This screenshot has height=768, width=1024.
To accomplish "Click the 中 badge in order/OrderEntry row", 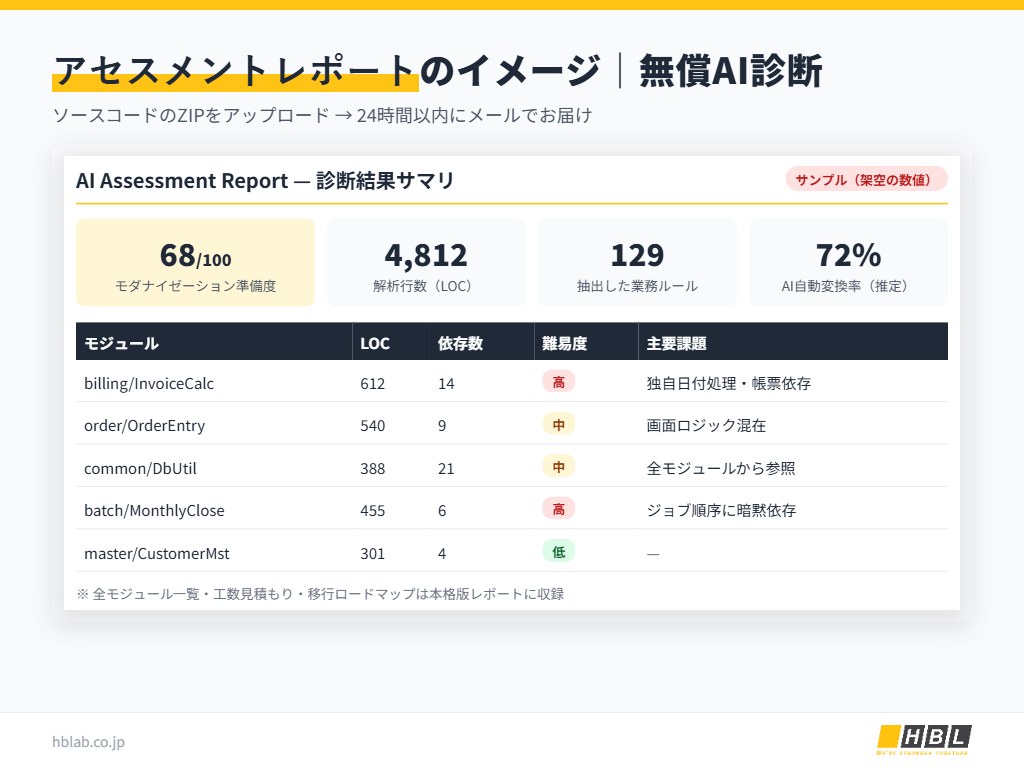I will pos(558,425).
